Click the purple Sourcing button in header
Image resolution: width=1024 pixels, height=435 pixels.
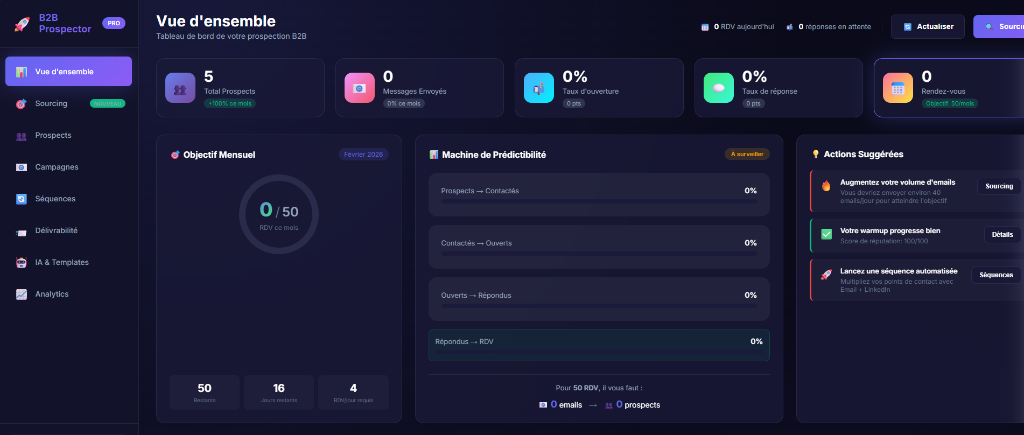tap(999, 27)
